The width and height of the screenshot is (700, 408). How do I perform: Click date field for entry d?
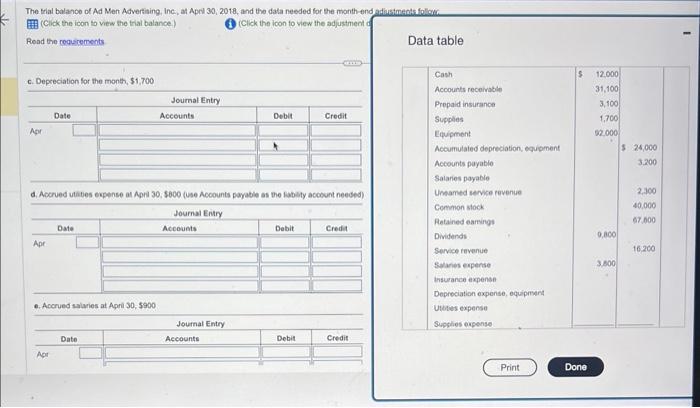[87, 242]
